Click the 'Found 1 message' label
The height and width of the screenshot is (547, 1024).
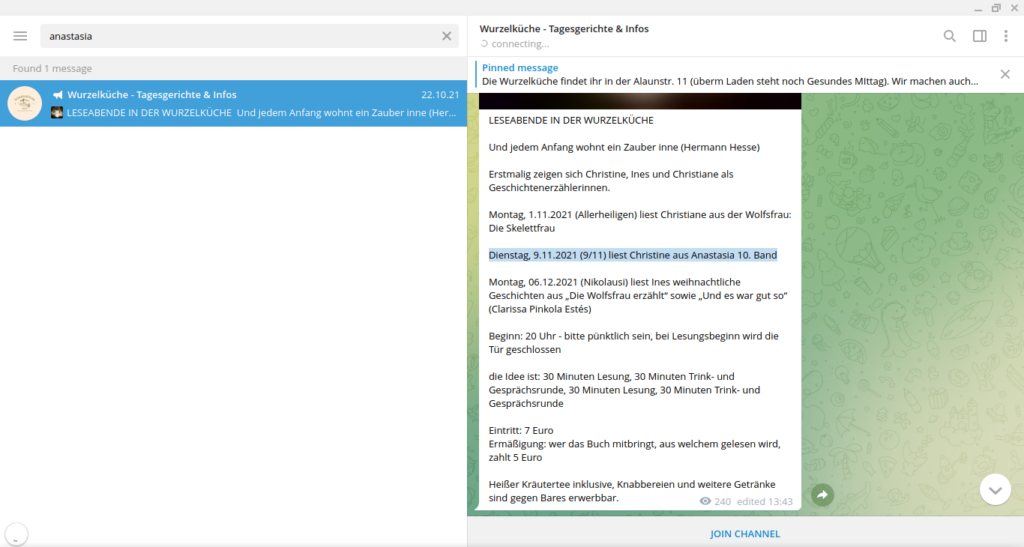click(52, 68)
